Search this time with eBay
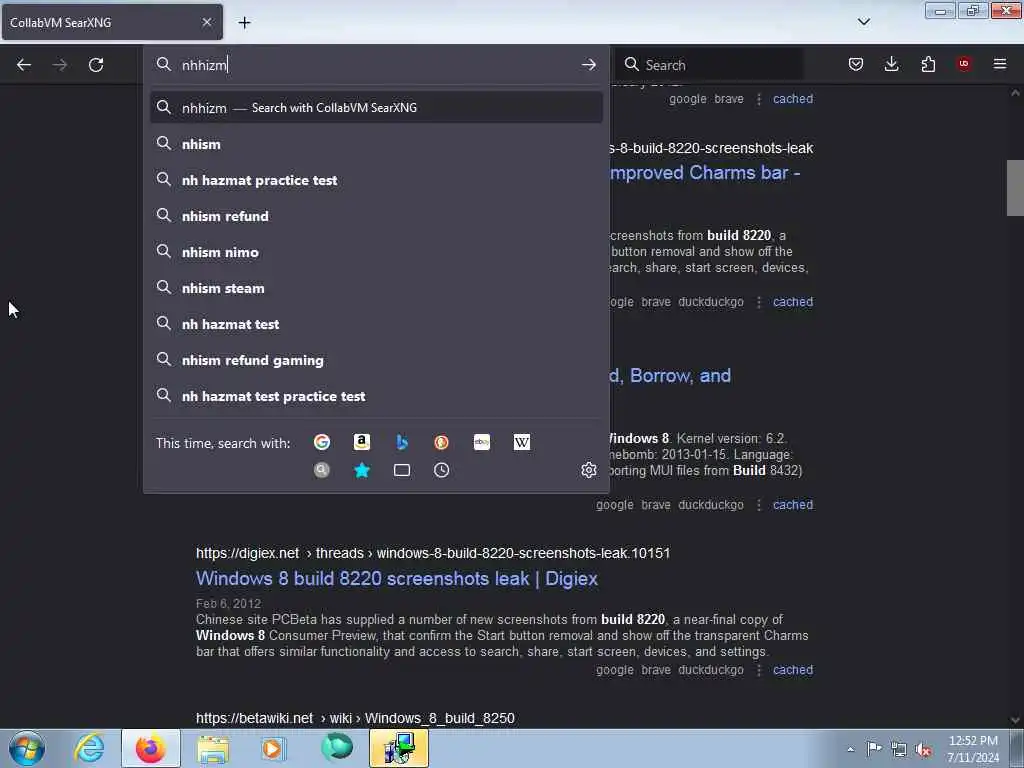Image resolution: width=1024 pixels, height=768 pixels. coord(482,442)
